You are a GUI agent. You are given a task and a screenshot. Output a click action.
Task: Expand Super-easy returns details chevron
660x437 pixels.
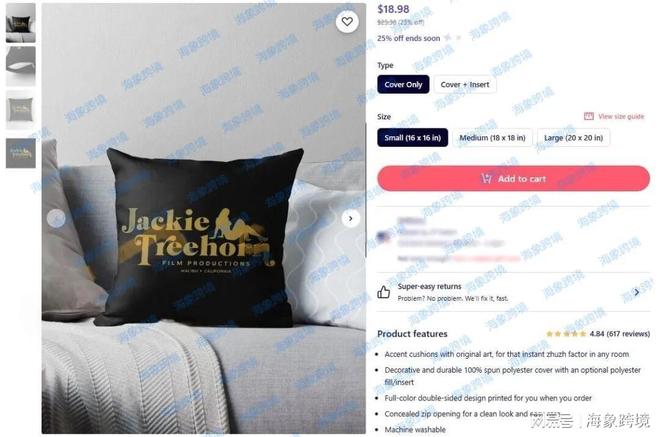coord(636,292)
